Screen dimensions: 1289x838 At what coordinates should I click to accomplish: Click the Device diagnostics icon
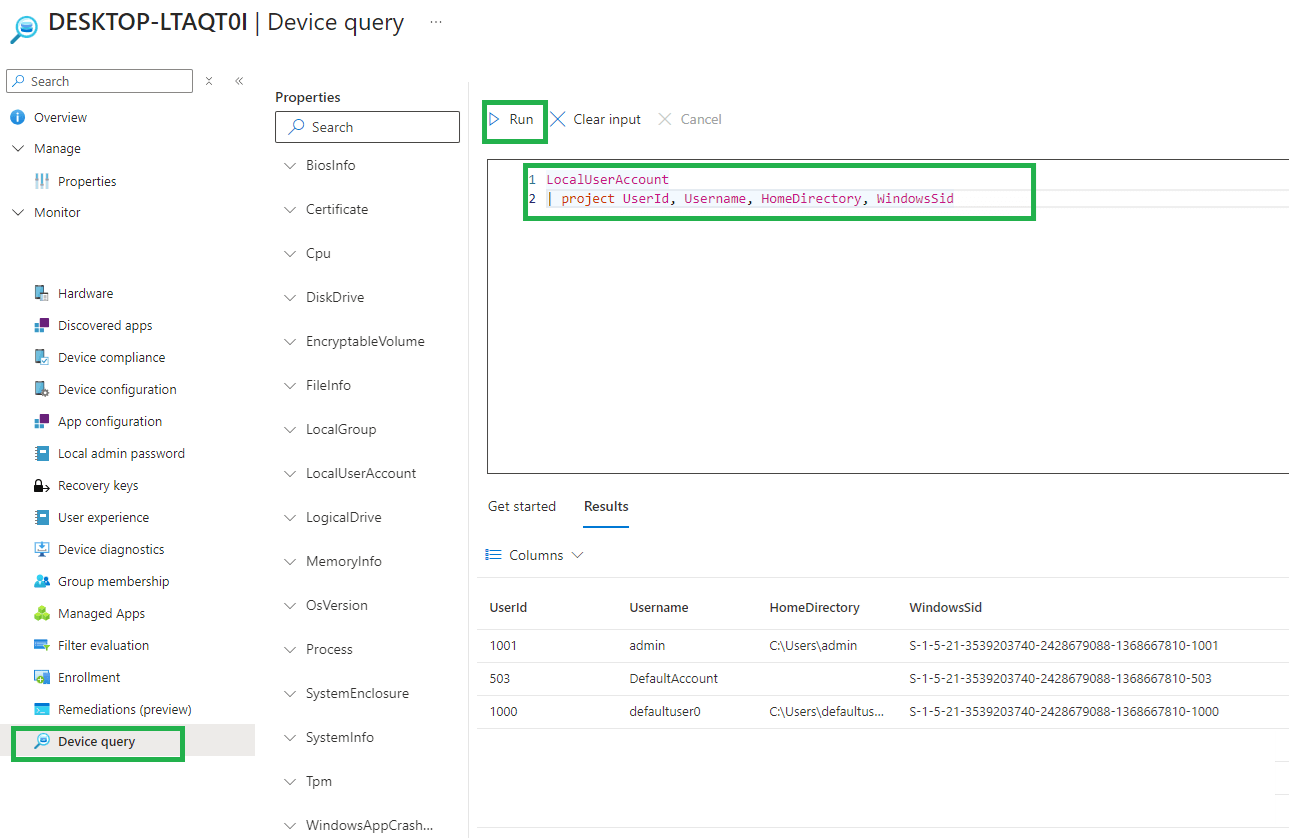point(41,549)
